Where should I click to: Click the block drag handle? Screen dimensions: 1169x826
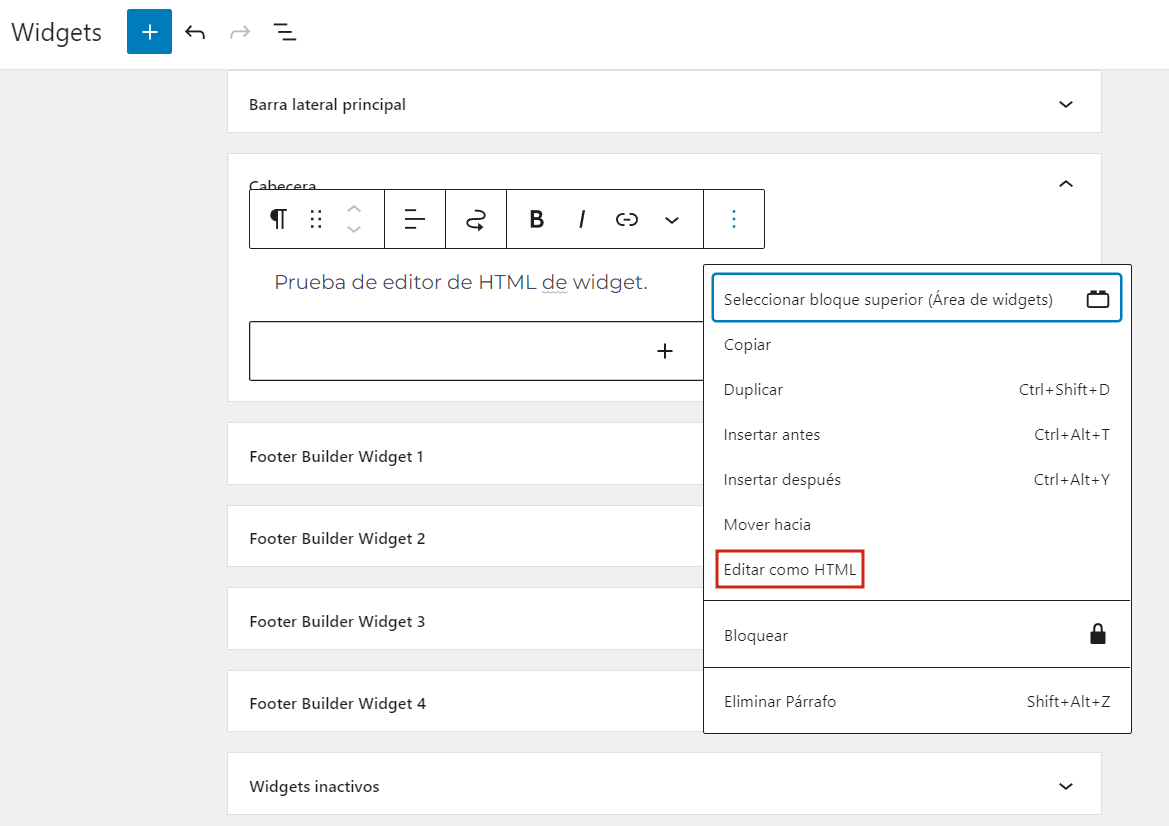[316, 219]
